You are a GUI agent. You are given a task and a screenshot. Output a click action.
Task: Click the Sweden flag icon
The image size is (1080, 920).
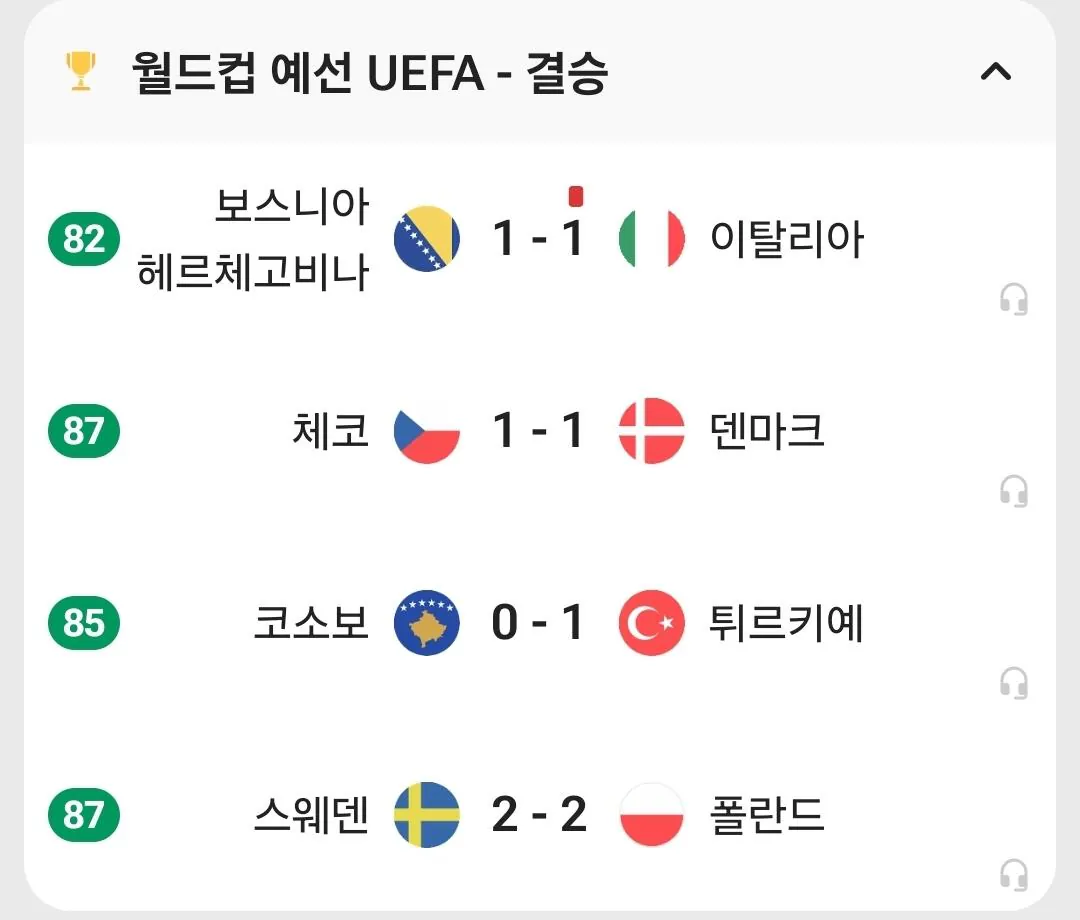pyautogui.click(x=427, y=815)
